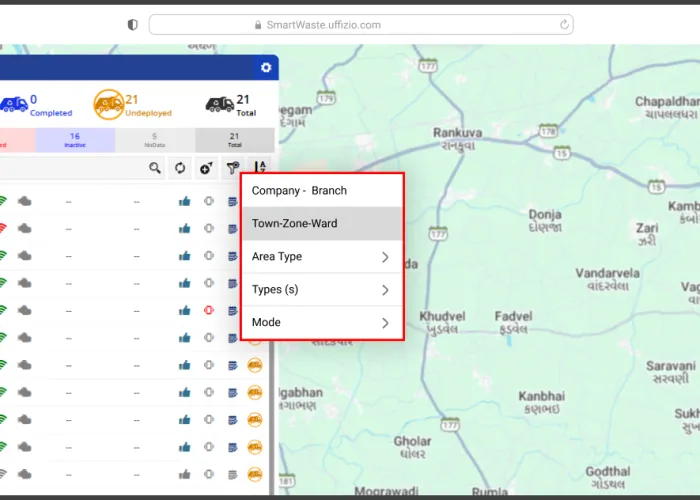
Task: Click the orange Undeployed truck icon
Action: tap(108, 103)
